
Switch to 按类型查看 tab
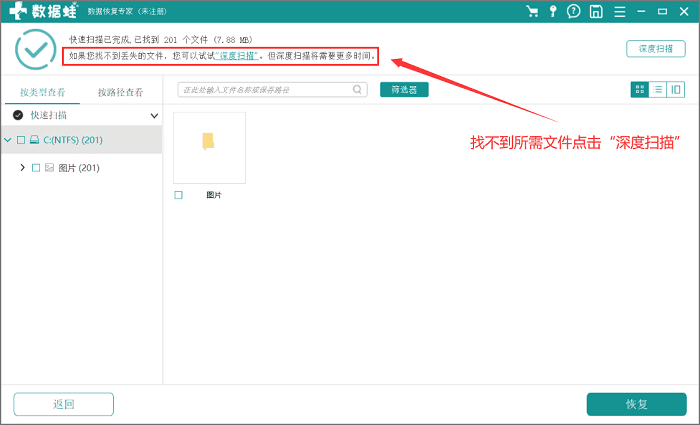click(42, 92)
